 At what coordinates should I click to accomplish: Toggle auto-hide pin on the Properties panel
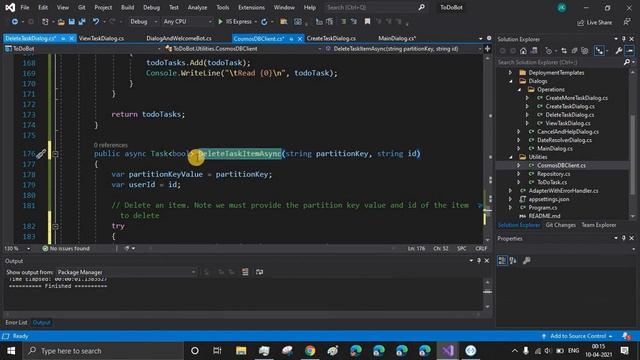coord(624,238)
